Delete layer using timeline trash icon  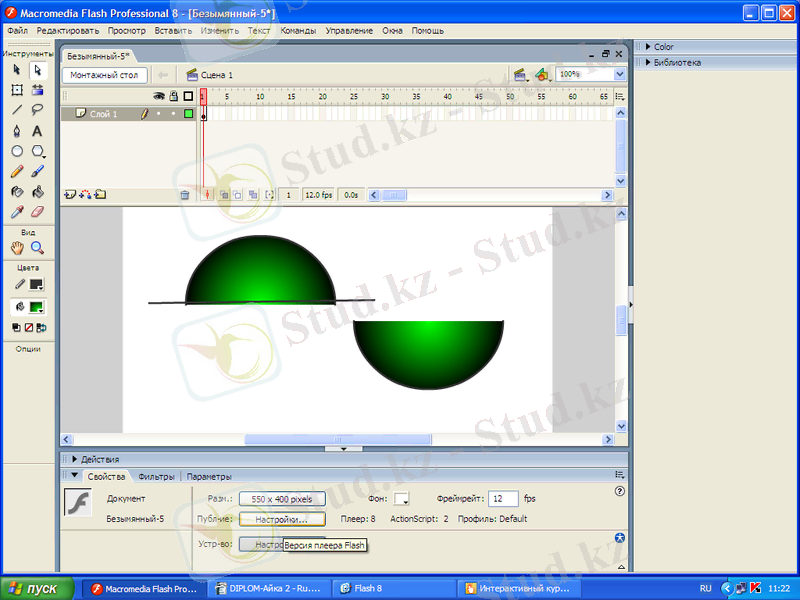click(x=185, y=195)
